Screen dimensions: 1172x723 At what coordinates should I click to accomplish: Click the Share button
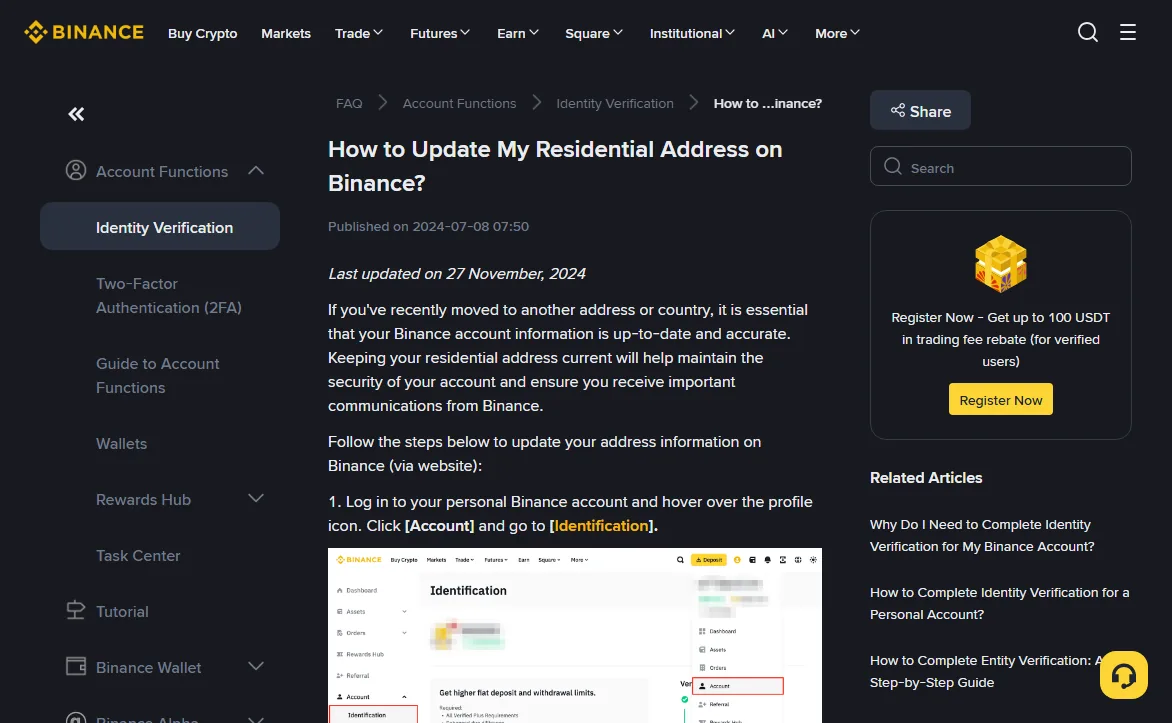pos(920,111)
